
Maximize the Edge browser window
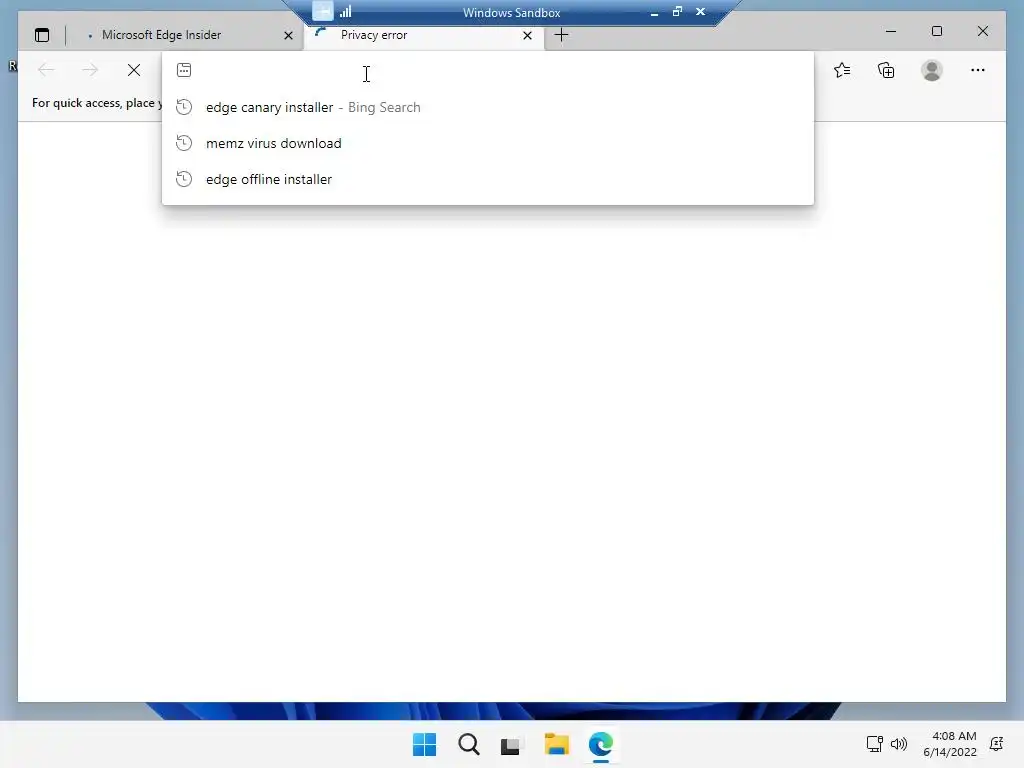(x=936, y=31)
